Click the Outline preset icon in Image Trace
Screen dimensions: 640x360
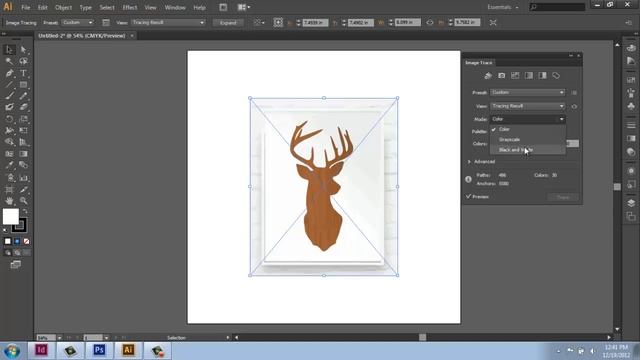556,76
